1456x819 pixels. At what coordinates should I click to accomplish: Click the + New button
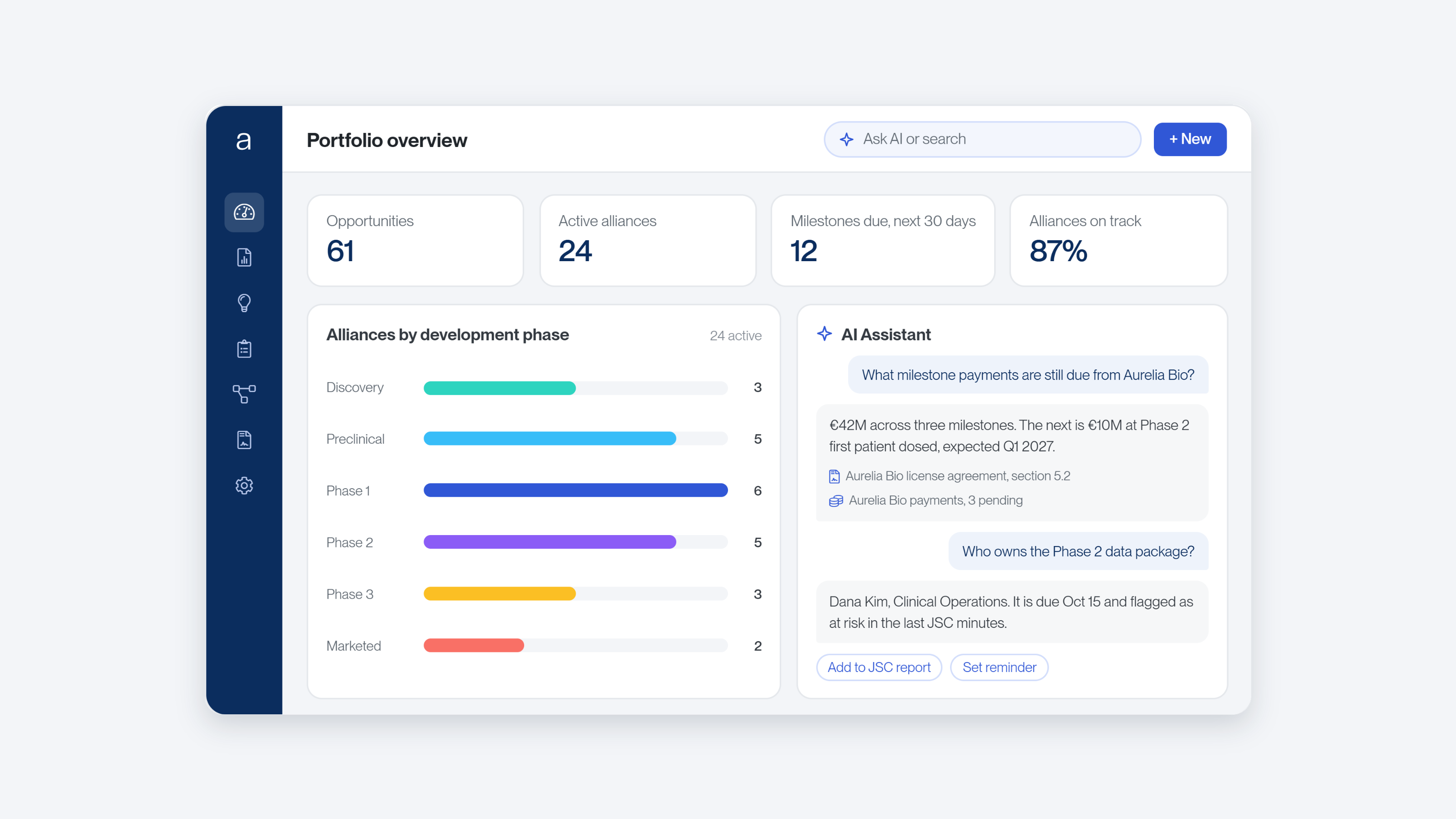[1190, 139]
